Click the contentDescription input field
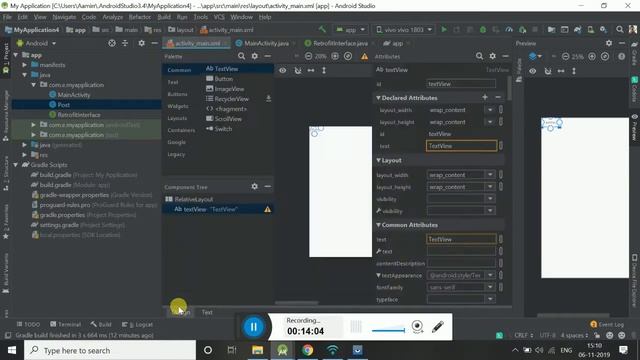Screen dimensions: 640x360 click(461, 263)
